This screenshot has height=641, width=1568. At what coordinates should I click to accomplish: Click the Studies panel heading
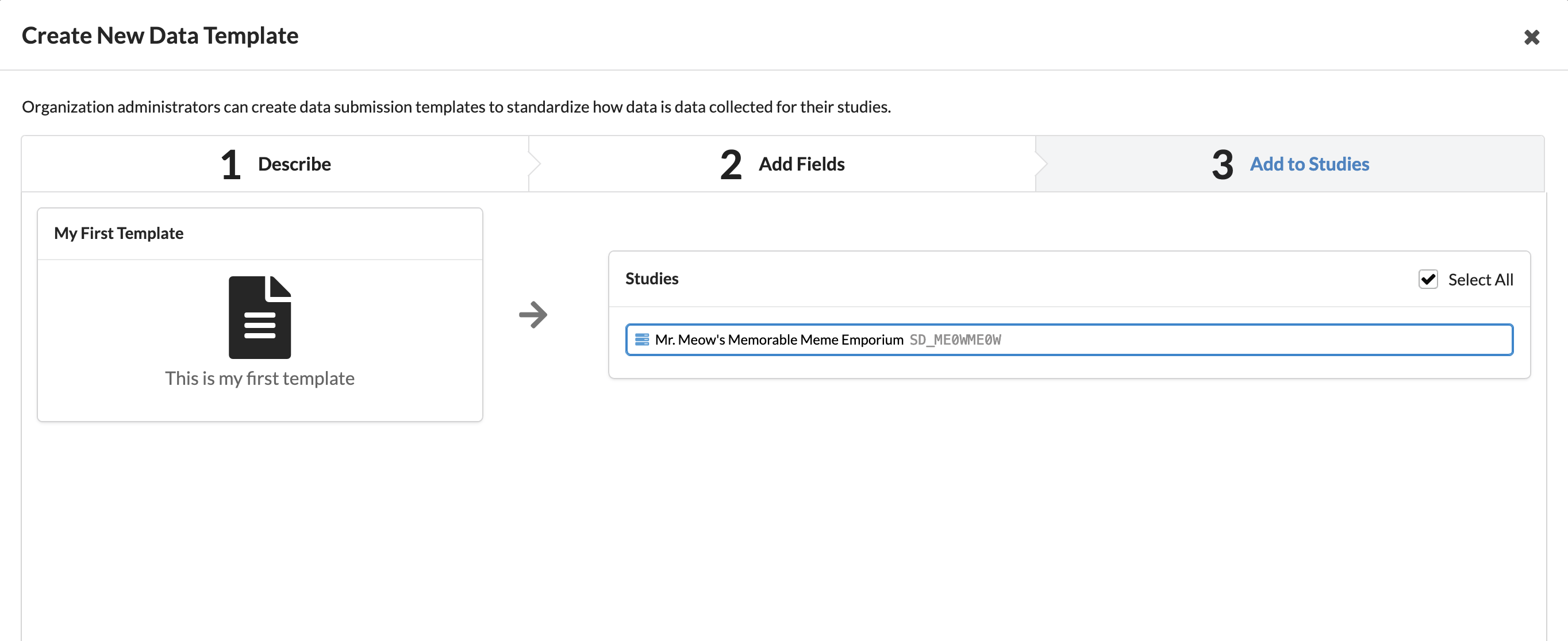(651, 278)
